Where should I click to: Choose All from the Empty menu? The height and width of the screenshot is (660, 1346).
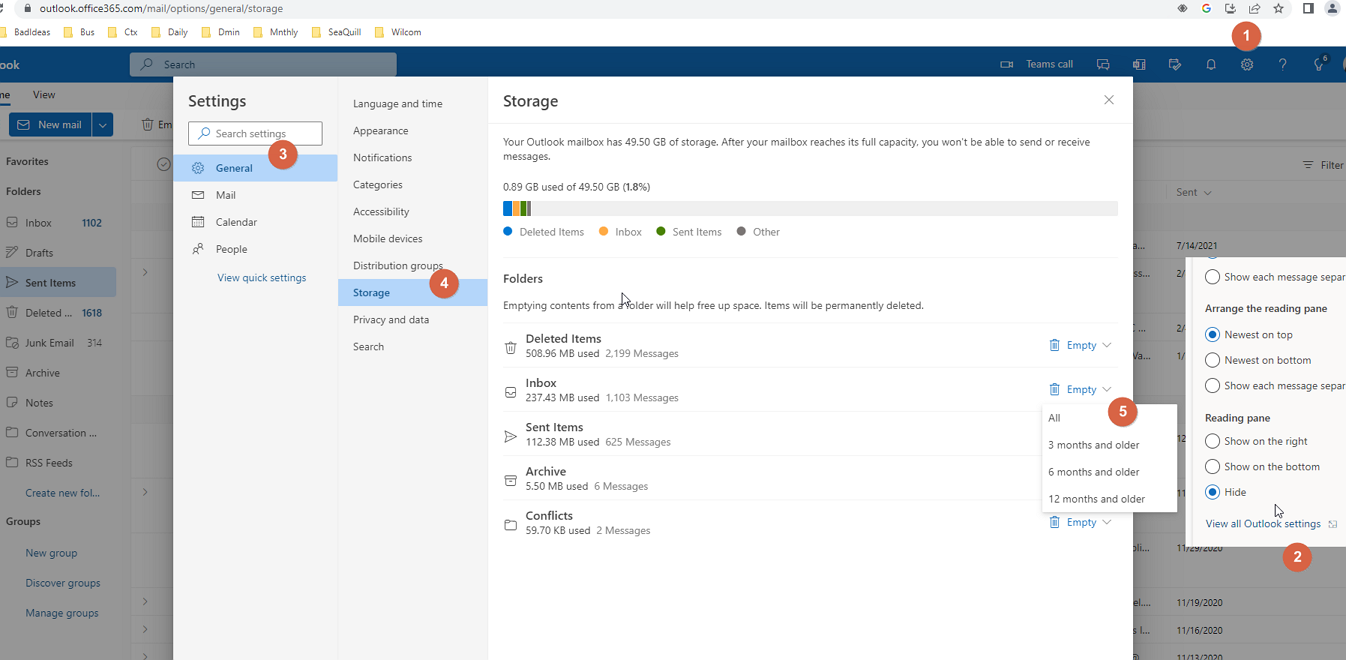(x=1109, y=418)
